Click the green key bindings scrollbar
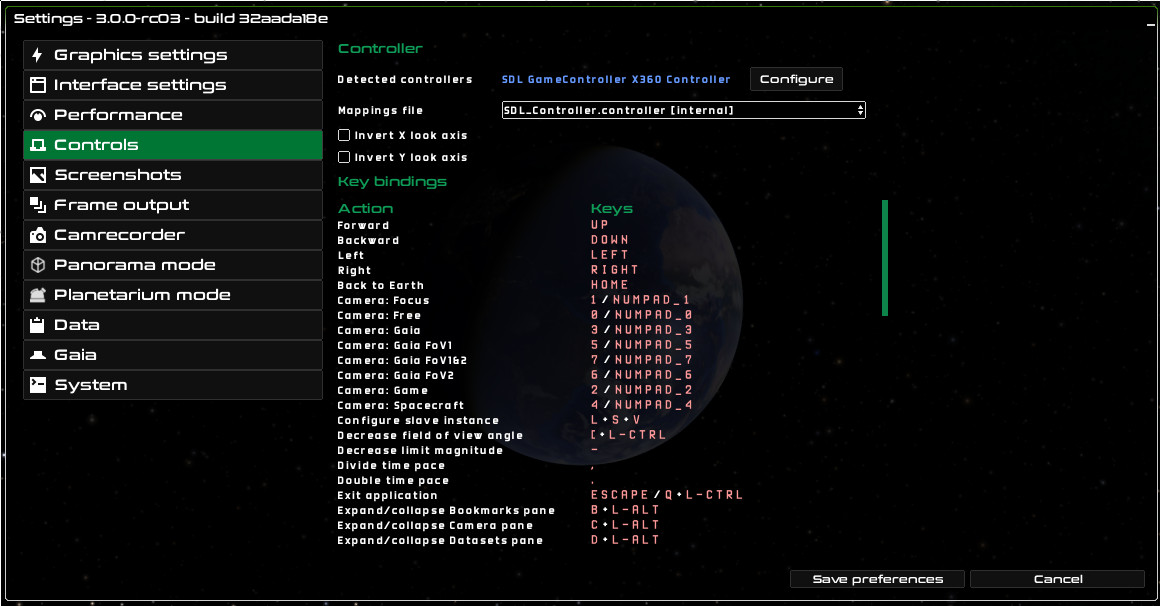 [x=885, y=258]
